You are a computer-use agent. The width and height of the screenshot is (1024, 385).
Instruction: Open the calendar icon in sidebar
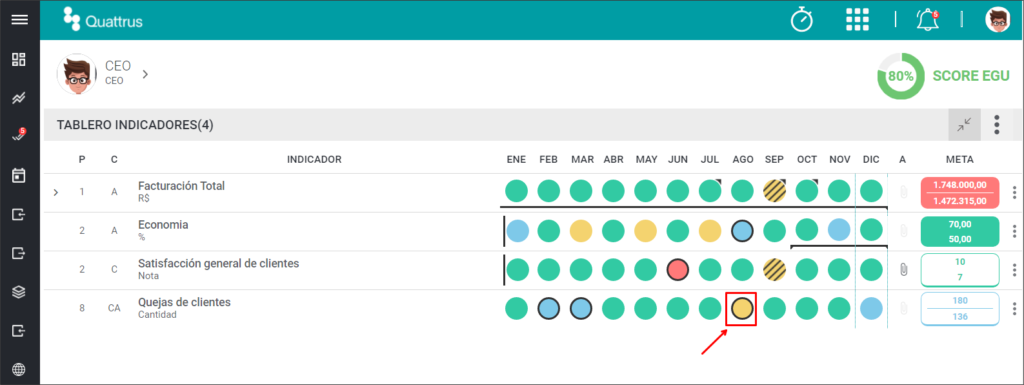pyautogui.click(x=19, y=176)
